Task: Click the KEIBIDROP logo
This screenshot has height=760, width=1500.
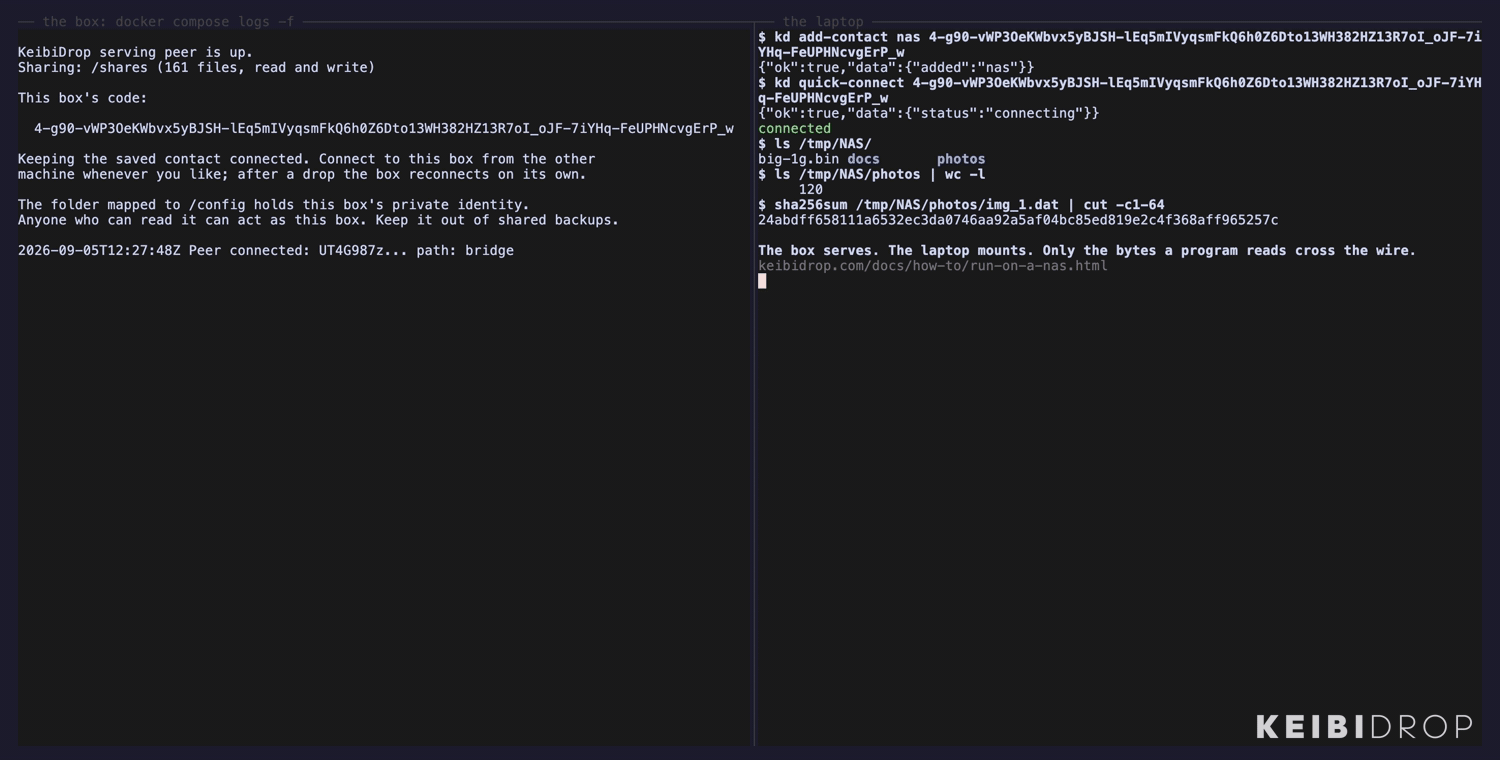Action: [1364, 727]
